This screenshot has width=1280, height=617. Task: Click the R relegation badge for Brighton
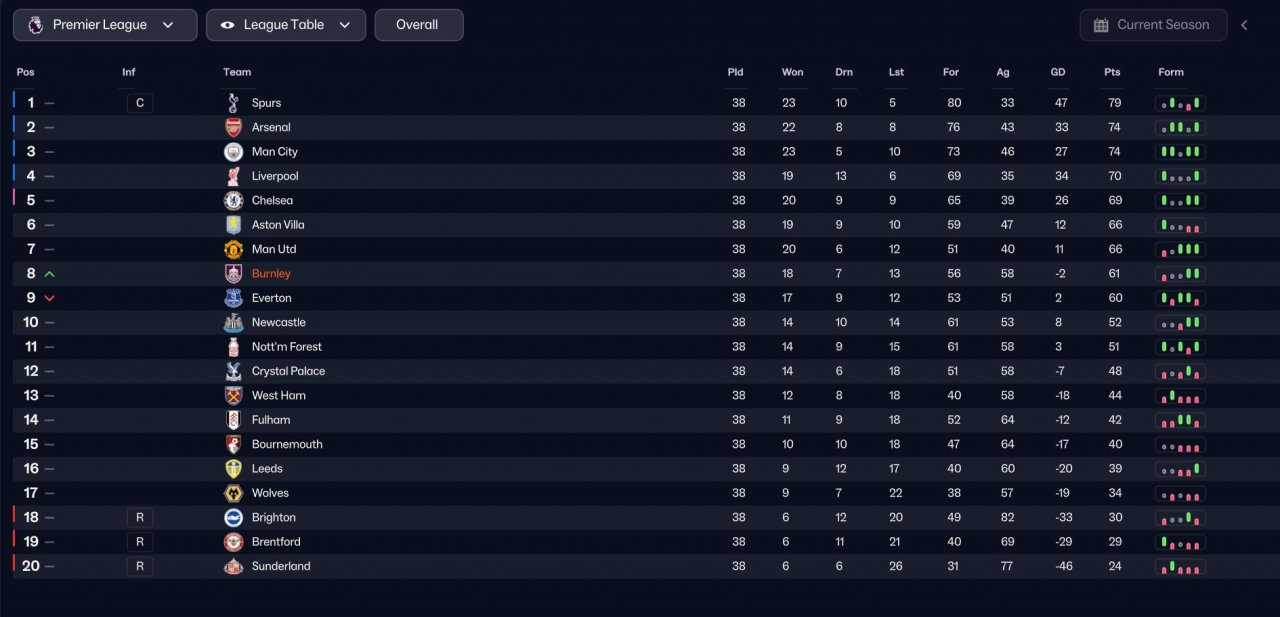(x=140, y=518)
